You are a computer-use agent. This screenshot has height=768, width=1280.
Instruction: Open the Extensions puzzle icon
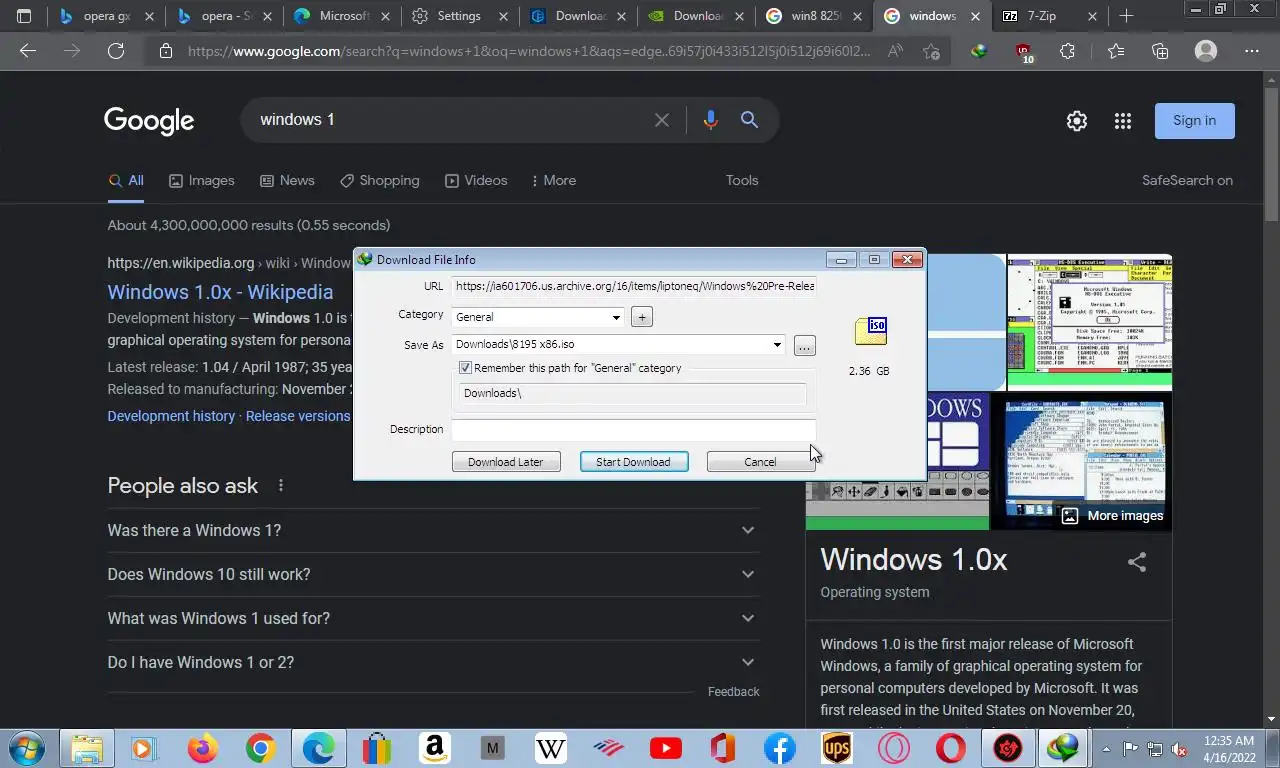[1067, 51]
